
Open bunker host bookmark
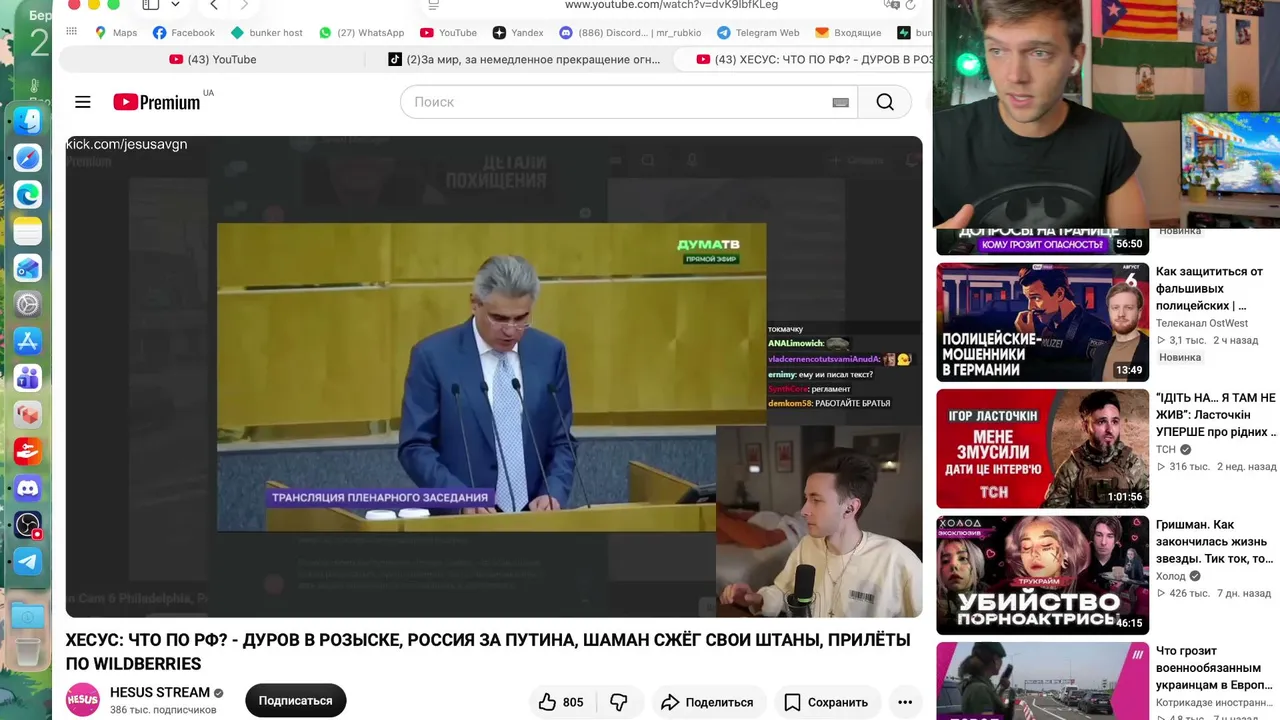click(267, 33)
